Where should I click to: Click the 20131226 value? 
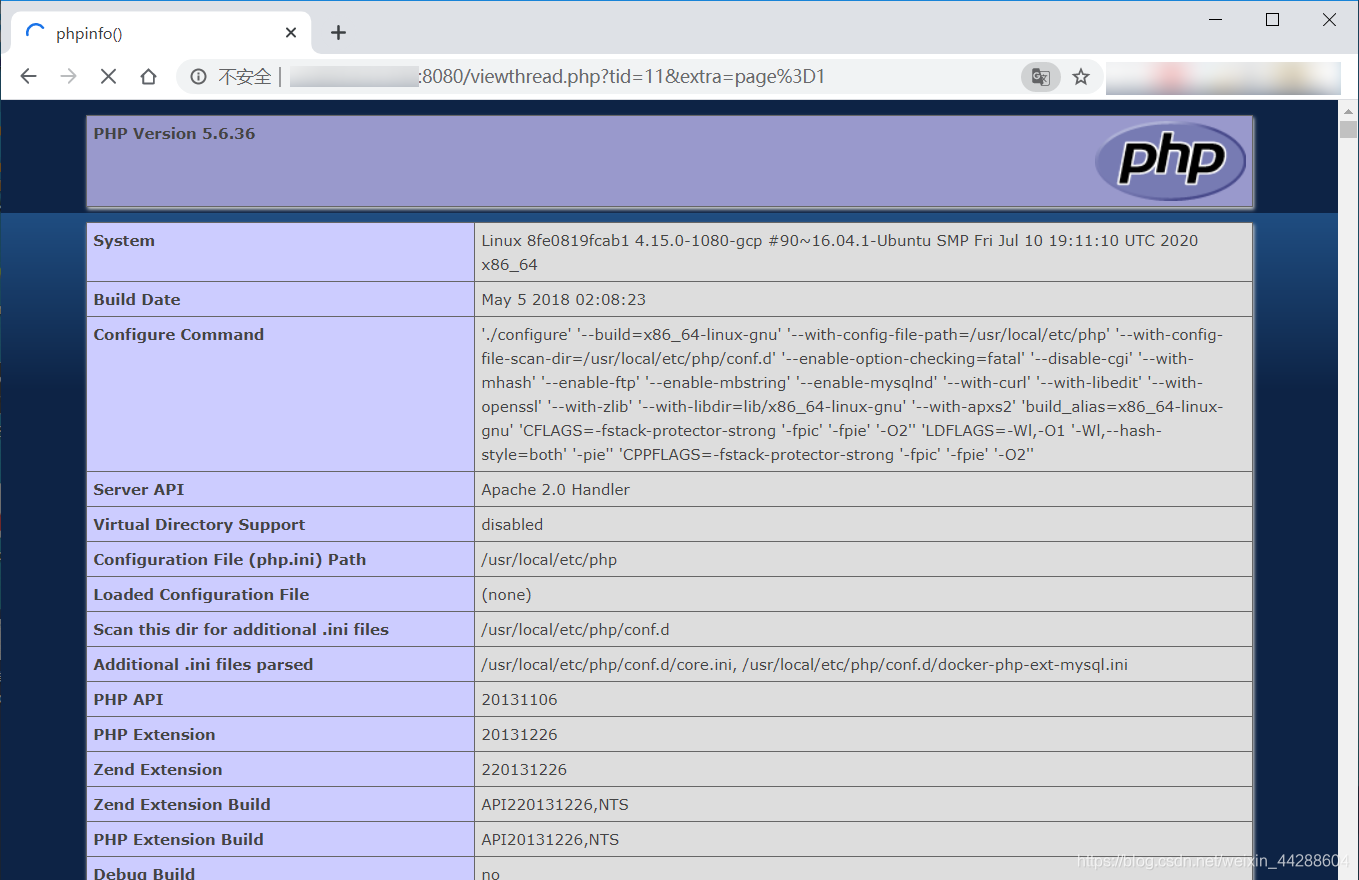(x=519, y=735)
